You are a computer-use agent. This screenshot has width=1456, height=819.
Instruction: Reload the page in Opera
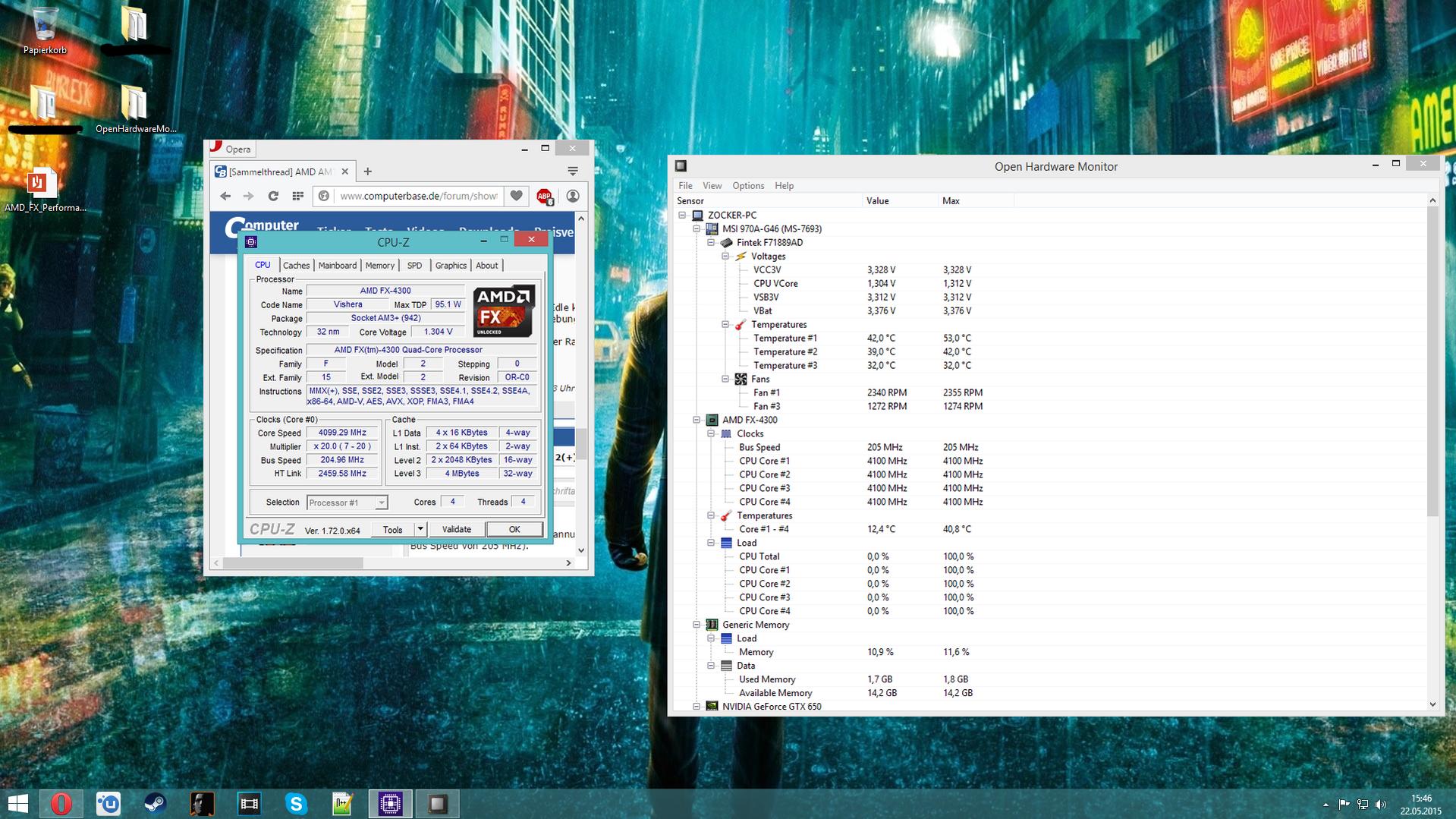(x=273, y=196)
